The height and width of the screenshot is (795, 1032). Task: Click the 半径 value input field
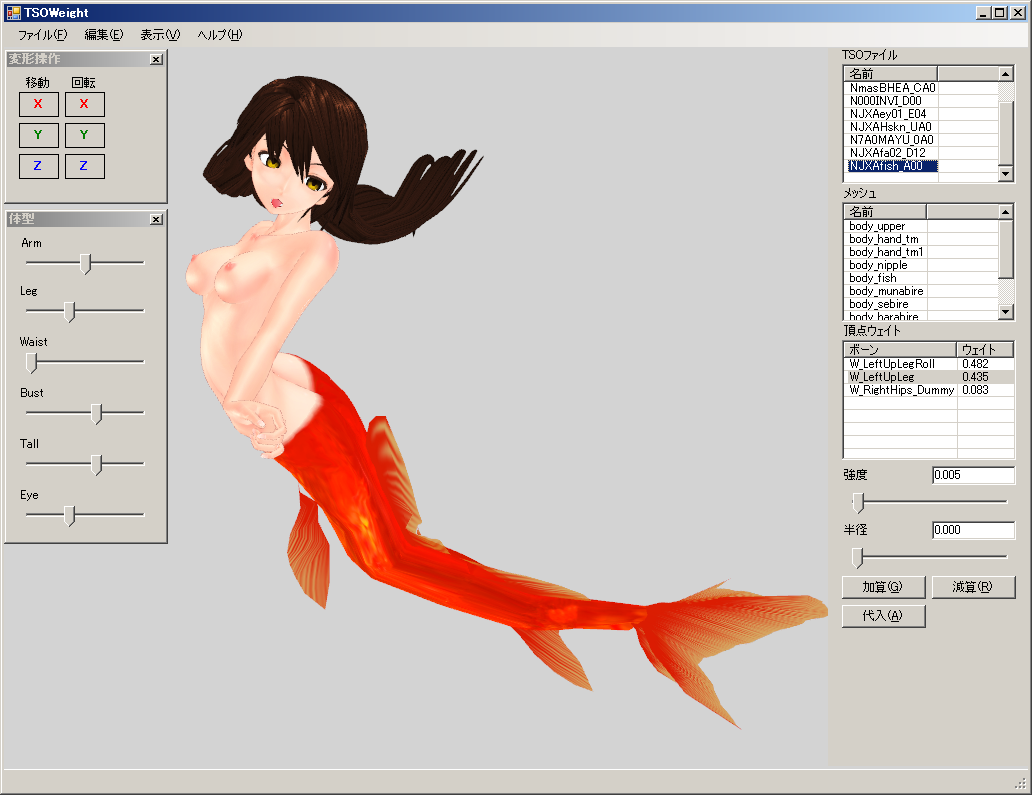[972, 530]
